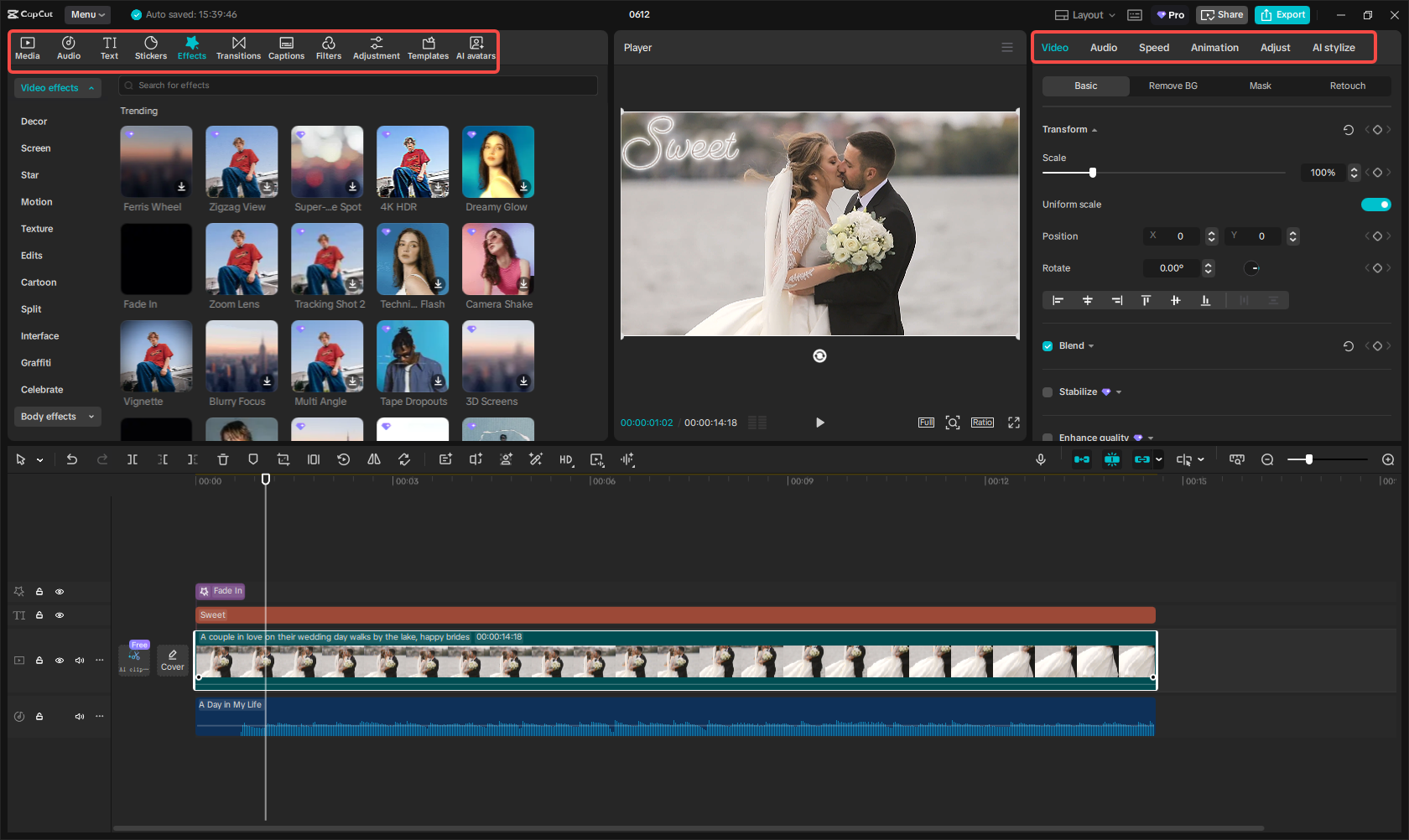Open voiceover recording with the microphone icon
The width and height of the screenshot is (1409, 840).
1041,459
